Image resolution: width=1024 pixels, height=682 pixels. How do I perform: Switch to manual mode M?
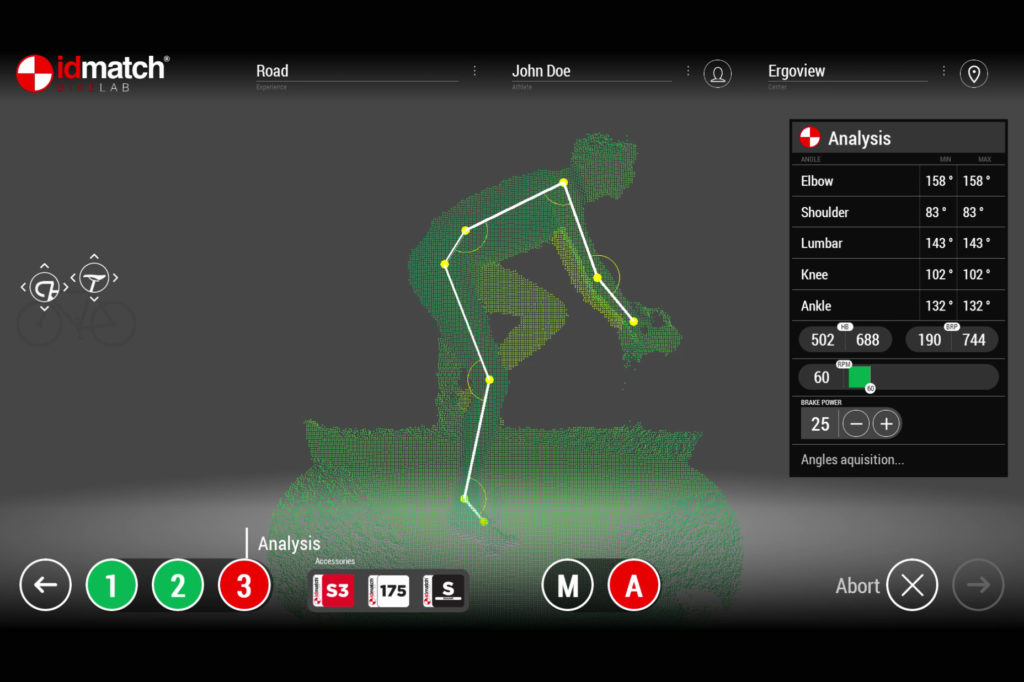pos(568,585)
